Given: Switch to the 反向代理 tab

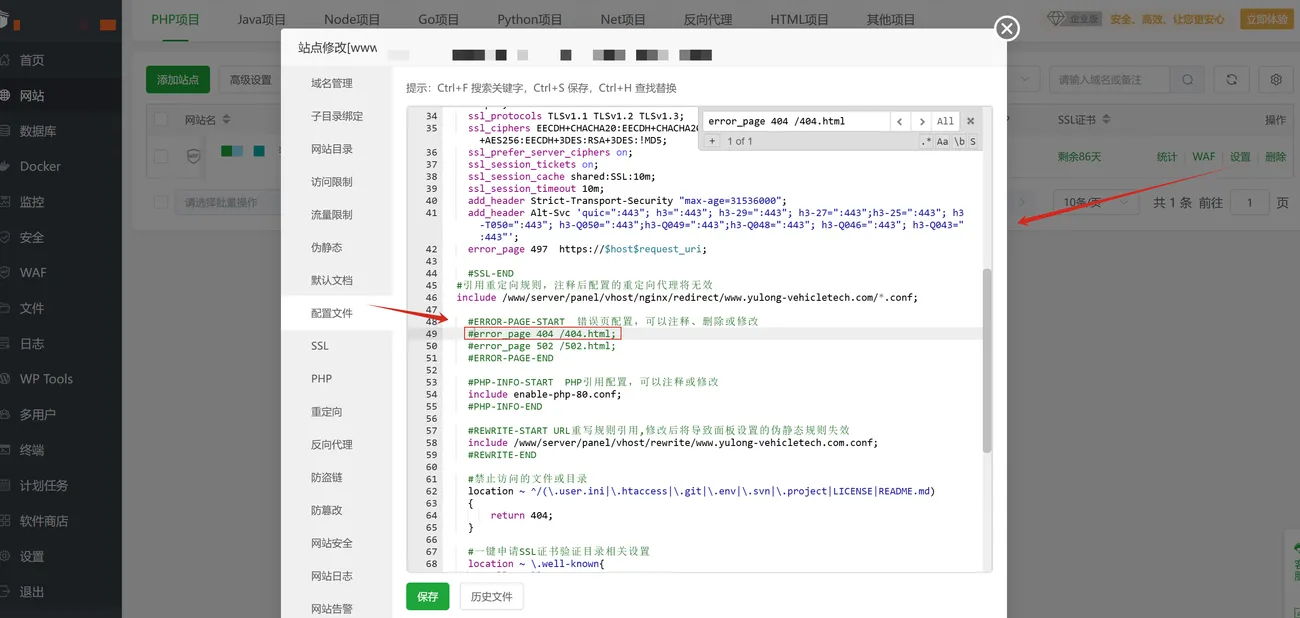Looking at the screenshot, I should coord(708,19).
